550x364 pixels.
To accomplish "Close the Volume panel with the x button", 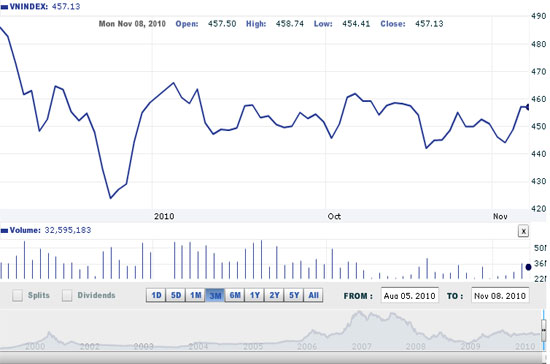I will [x=523, y=231].
